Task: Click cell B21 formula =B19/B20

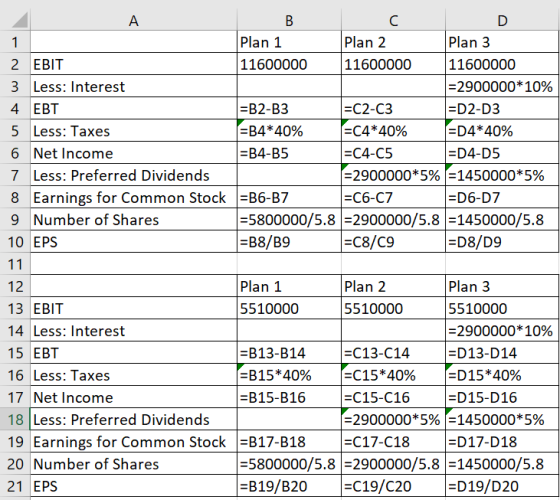Action: click(289, 485)
